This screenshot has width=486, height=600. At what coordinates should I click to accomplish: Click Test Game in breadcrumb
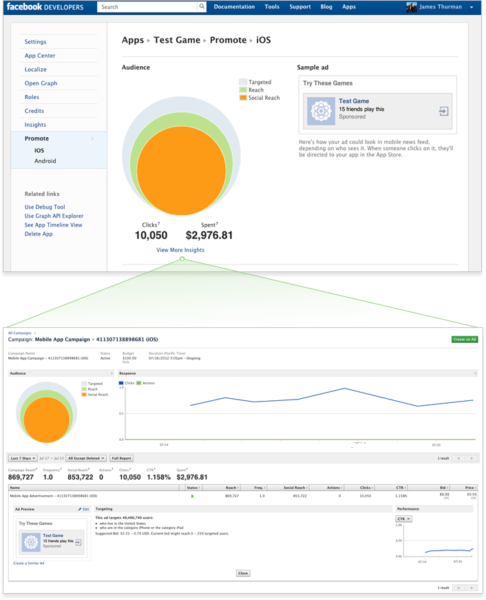click(x=177, y=40)
